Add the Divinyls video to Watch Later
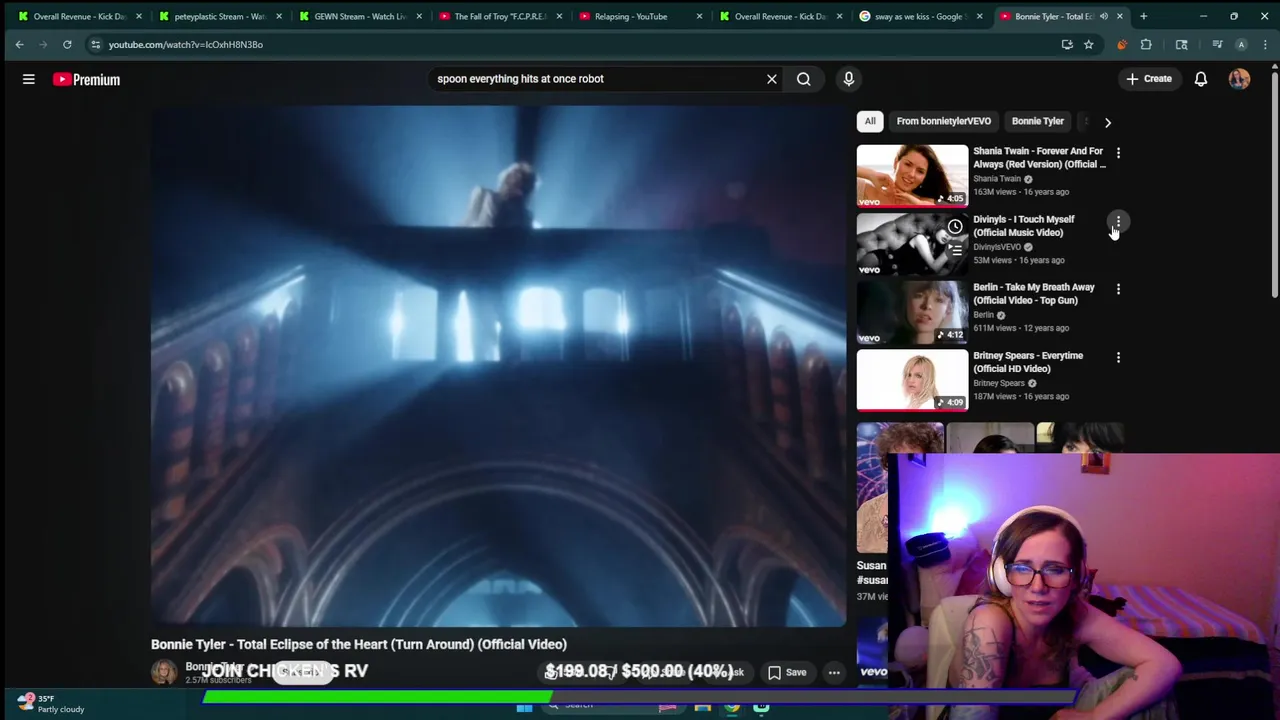Image resolution: width=1280 pixels, height=720 pixels. click(x=955, y=227)
